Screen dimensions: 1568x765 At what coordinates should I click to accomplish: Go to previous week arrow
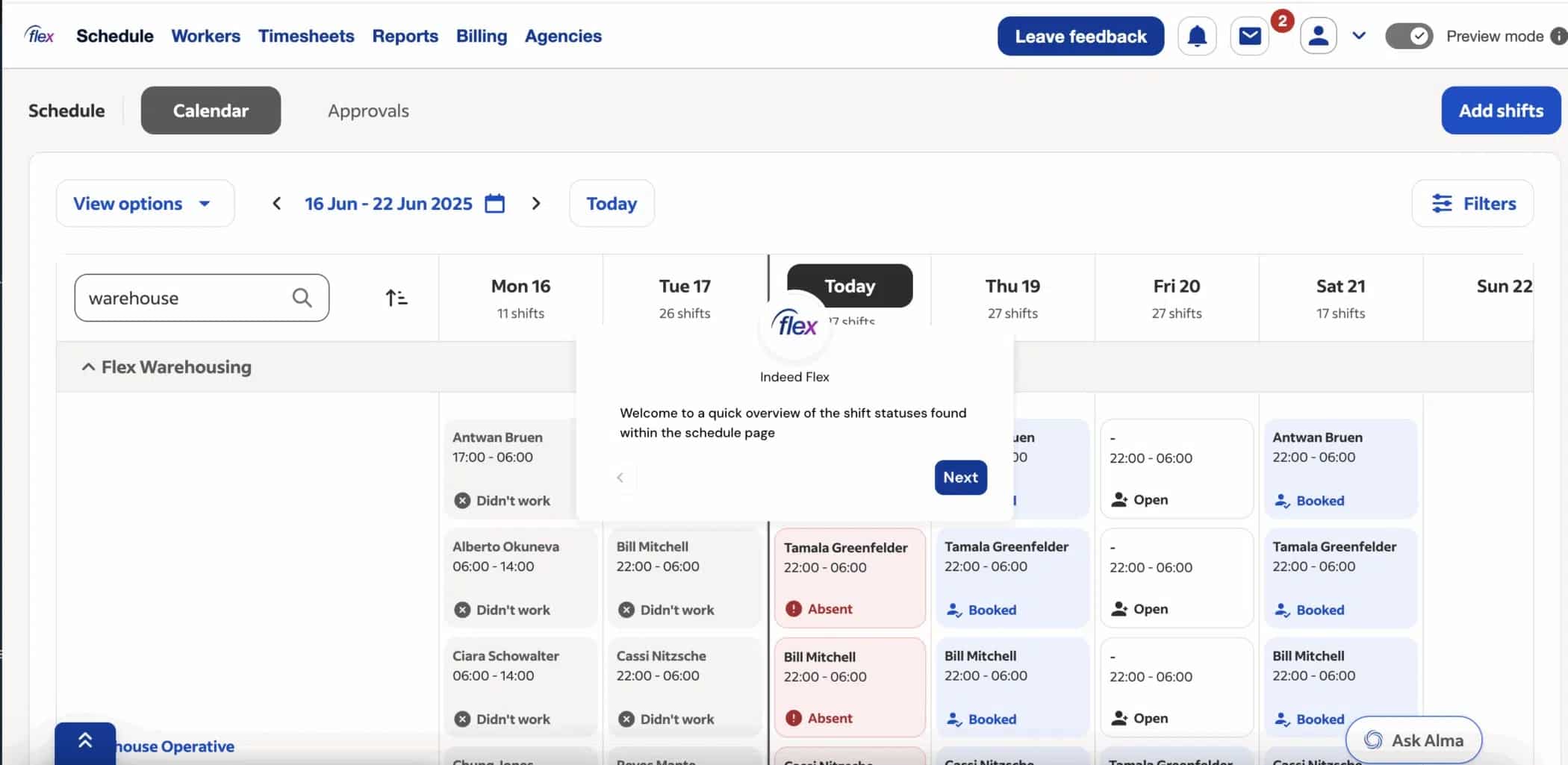tap(276, 204)
